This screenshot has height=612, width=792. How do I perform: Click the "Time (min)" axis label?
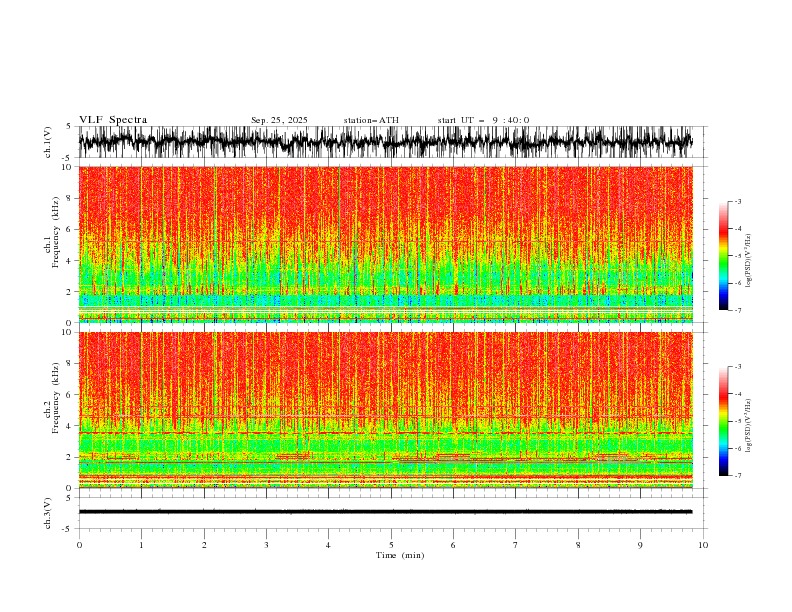coord(400,555)
